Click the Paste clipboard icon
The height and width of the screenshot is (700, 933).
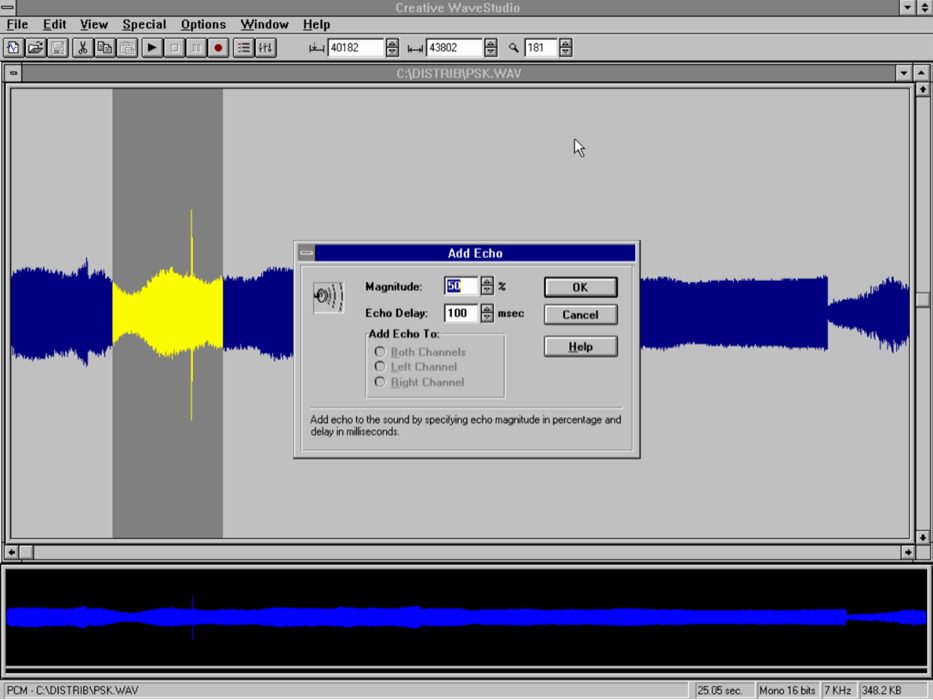tap(127, 48)
